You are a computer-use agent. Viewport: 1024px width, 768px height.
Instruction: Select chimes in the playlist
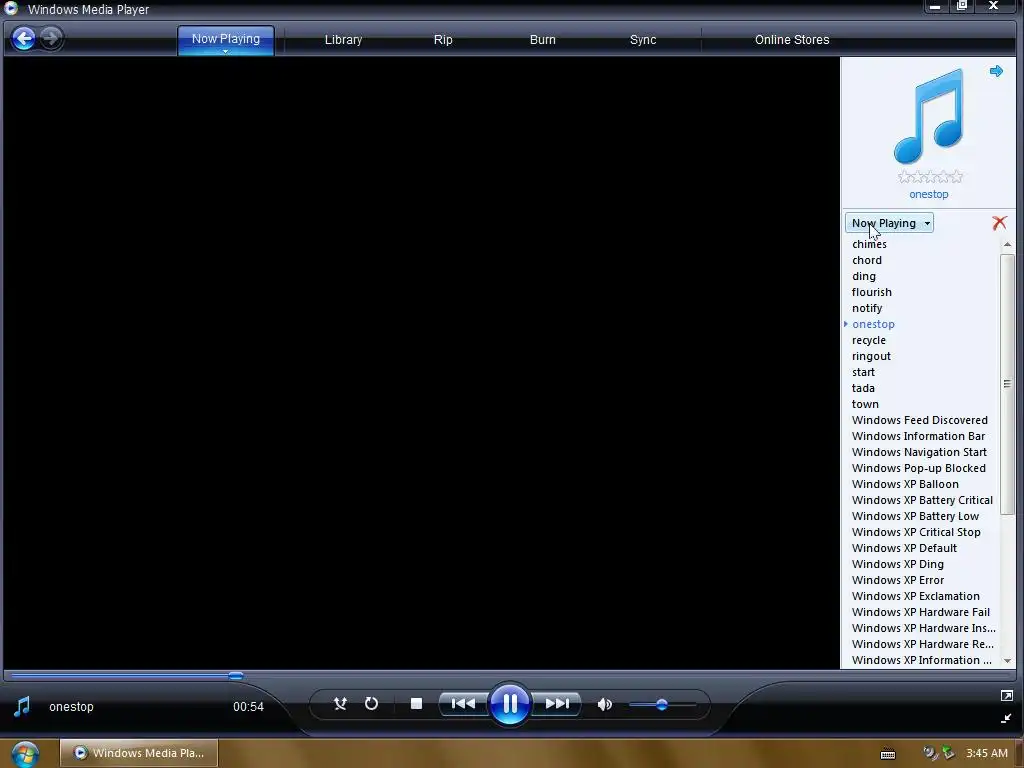[x=869, y=244]
